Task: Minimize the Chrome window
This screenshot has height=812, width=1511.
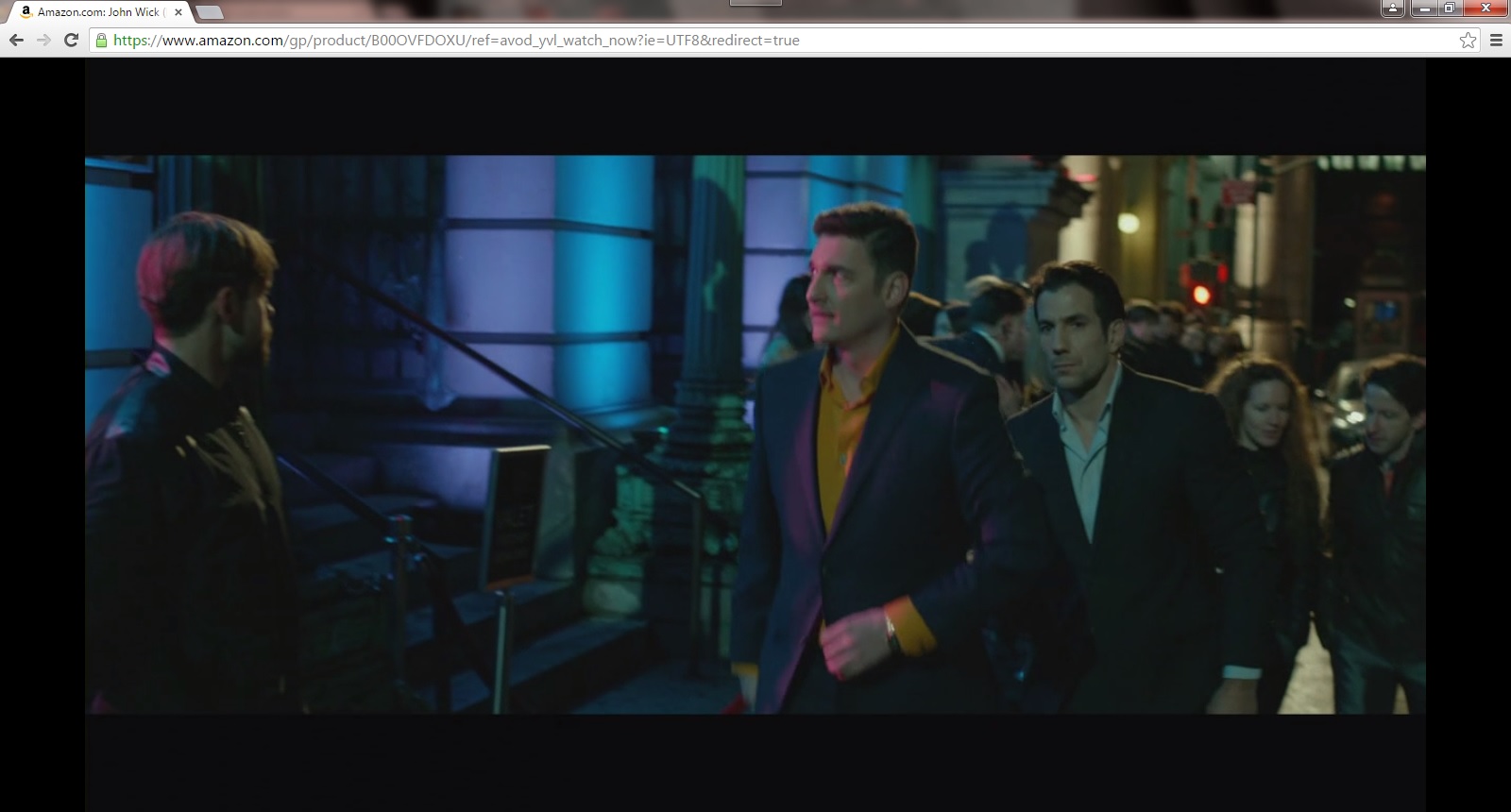Action: (x=1425, y=8)
